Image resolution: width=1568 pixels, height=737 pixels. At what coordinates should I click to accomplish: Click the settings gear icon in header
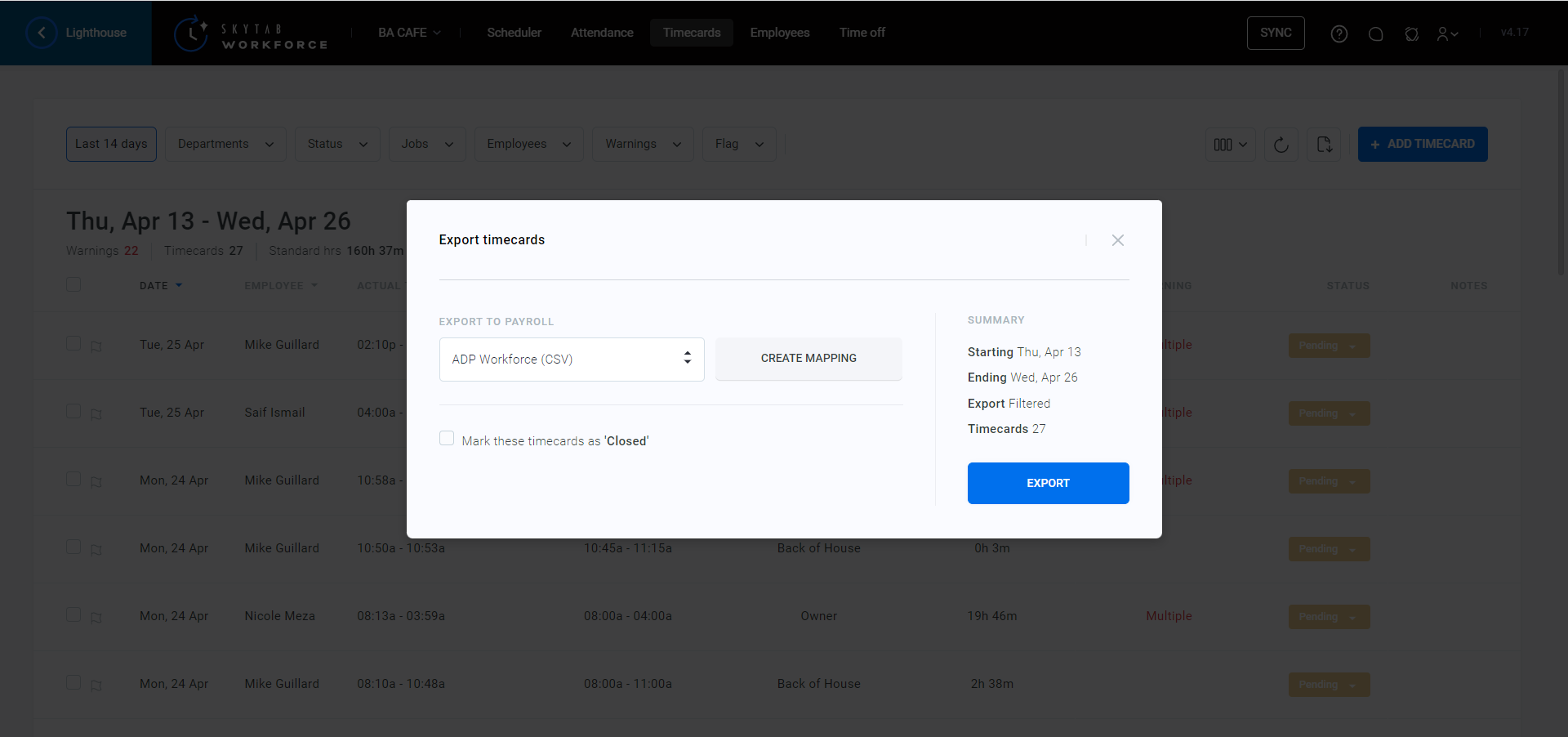click(1411, 33)
